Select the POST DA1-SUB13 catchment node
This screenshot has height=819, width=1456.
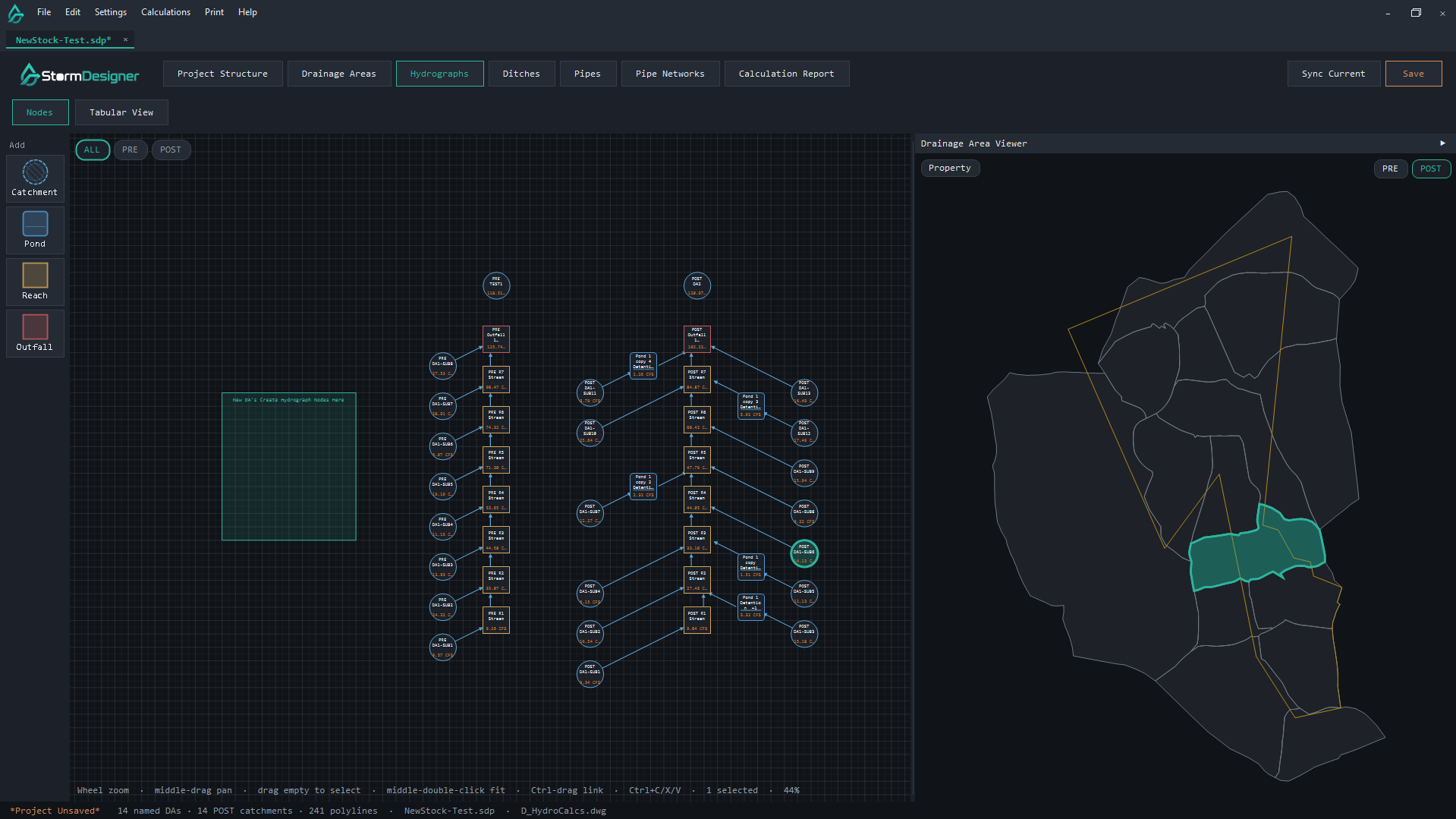(x=804, y=392)
